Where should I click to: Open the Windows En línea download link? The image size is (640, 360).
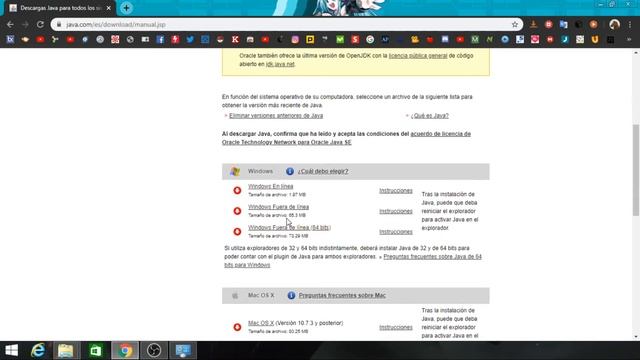(x=271, y=187)
